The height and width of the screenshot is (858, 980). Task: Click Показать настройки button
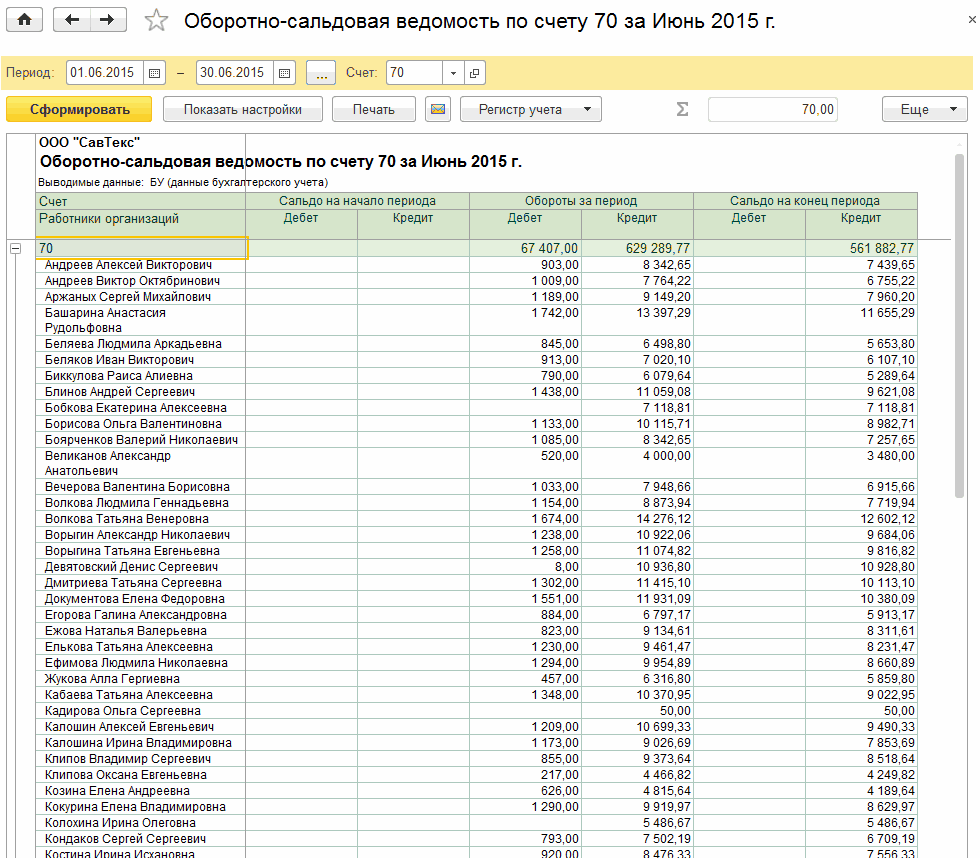(x=242, y=110)
